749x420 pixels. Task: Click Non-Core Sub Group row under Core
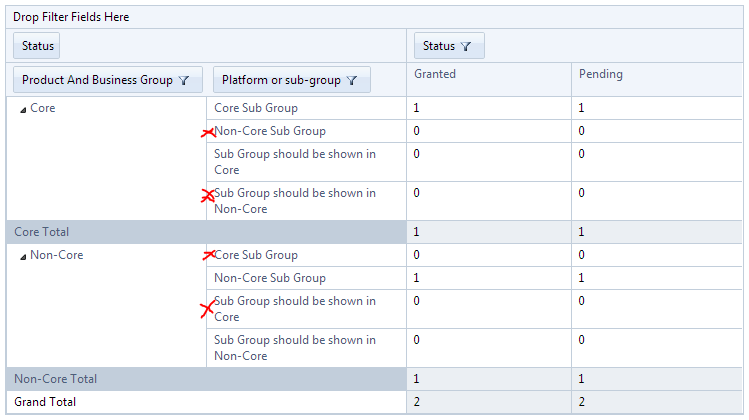270,131
